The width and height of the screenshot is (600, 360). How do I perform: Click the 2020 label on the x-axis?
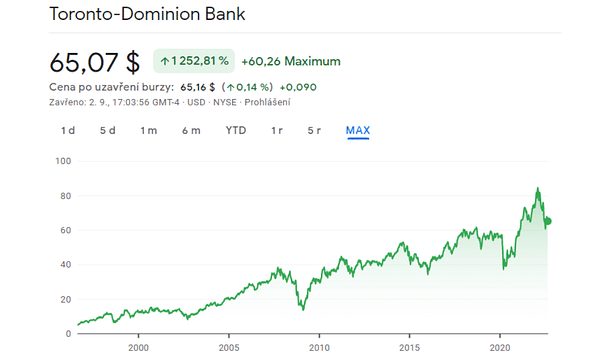500,348
